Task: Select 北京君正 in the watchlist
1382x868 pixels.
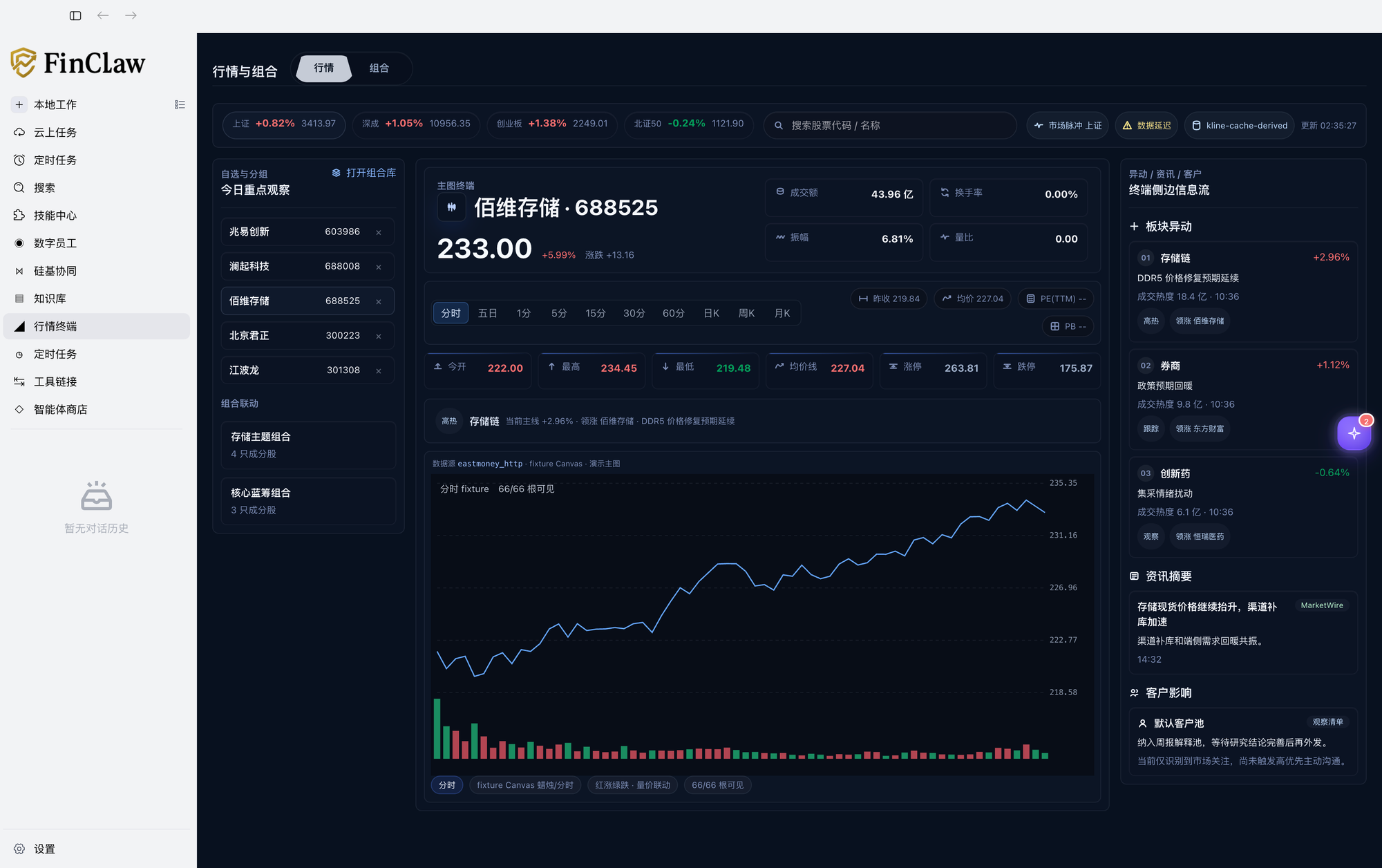Action: pyautogui.click(x=307, y=336)
